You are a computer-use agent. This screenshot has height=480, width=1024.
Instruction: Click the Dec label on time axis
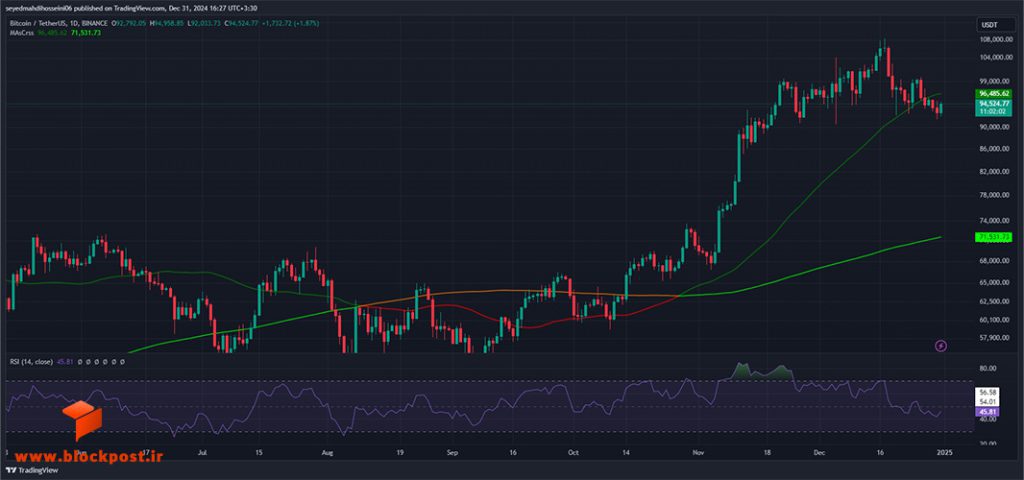[x=819, y=452]
